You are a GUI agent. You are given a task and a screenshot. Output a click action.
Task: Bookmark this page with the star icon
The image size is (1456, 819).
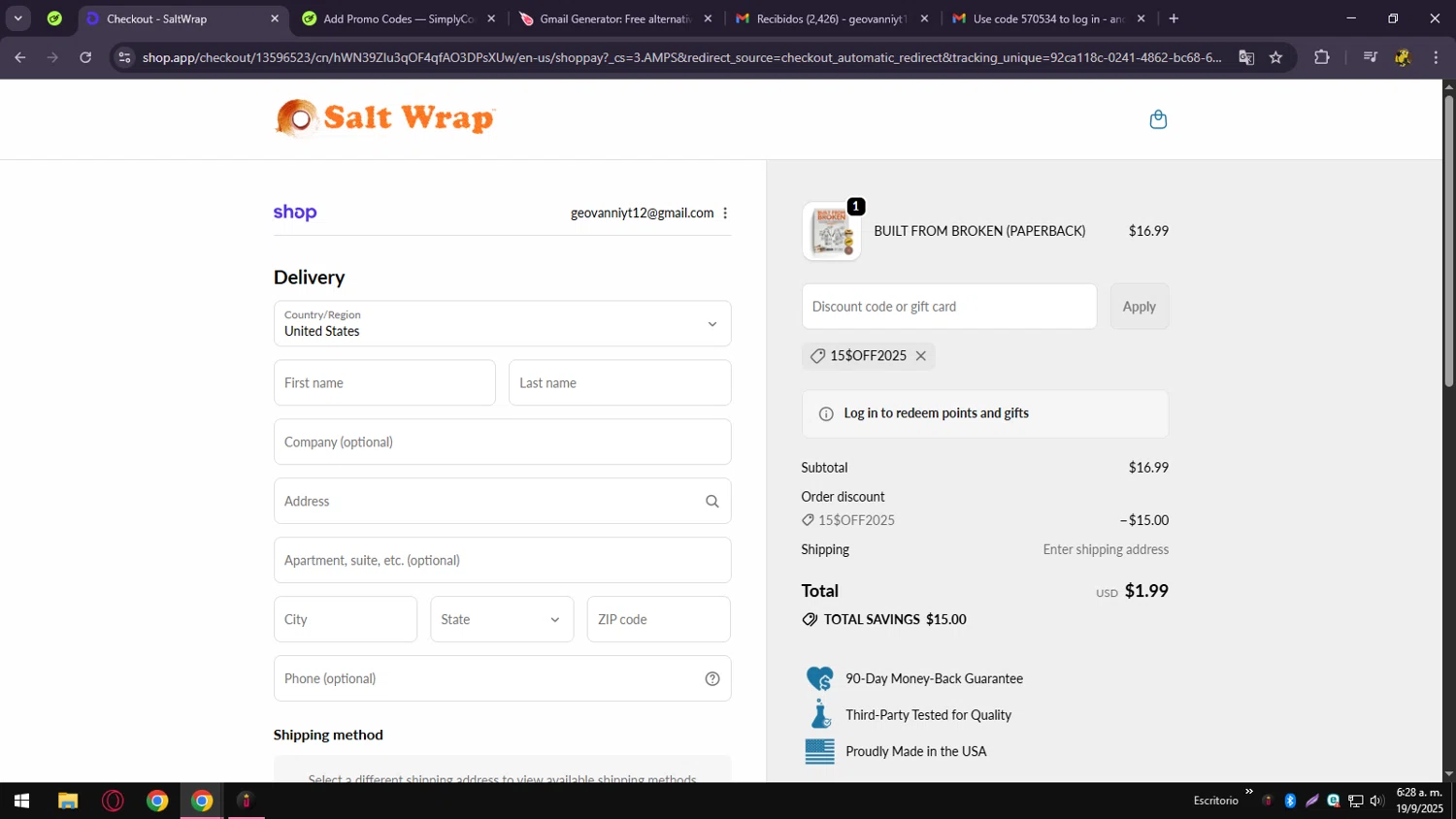tap(1275, 57)
